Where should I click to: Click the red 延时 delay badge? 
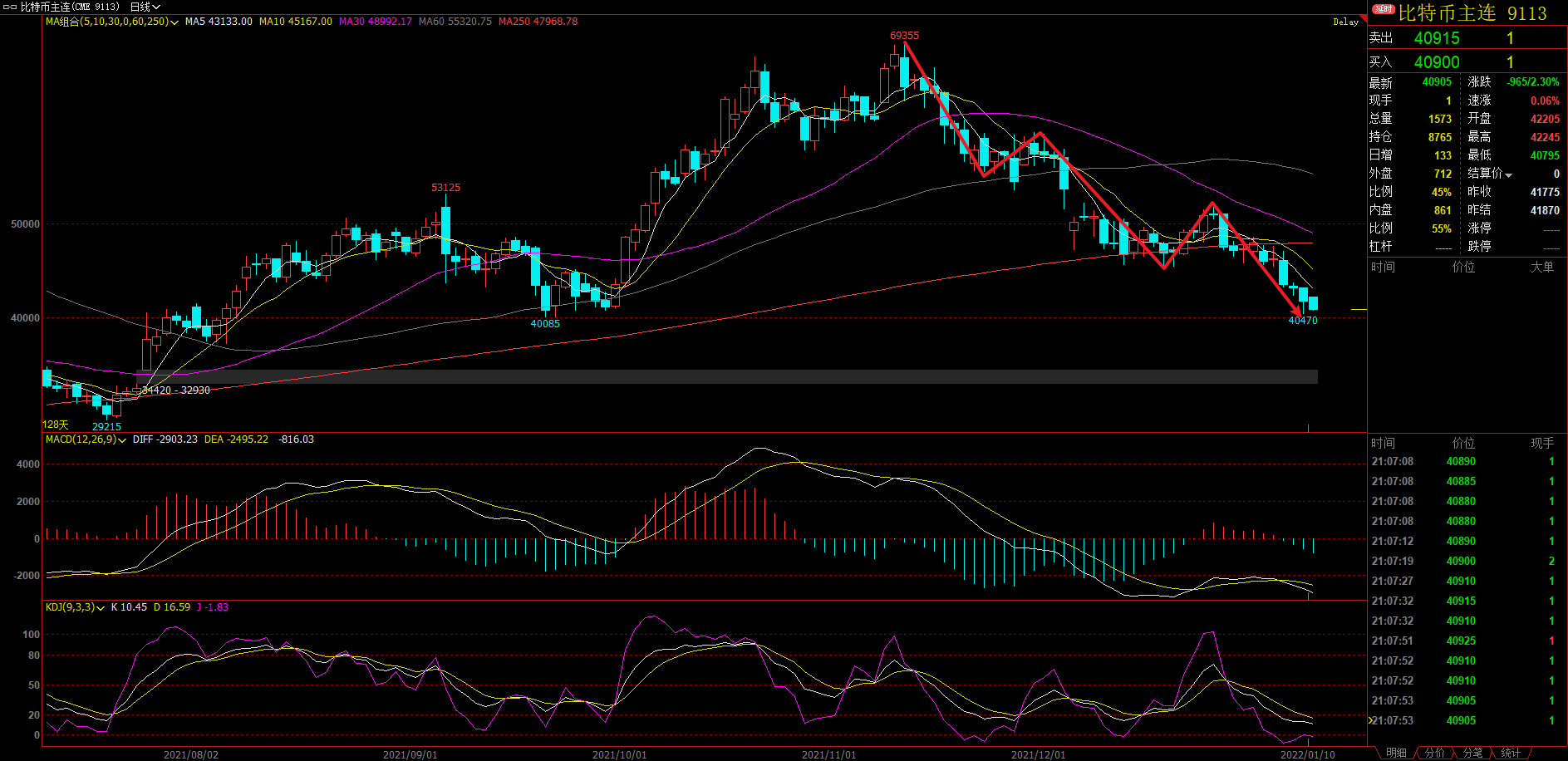pos(1383,10)
